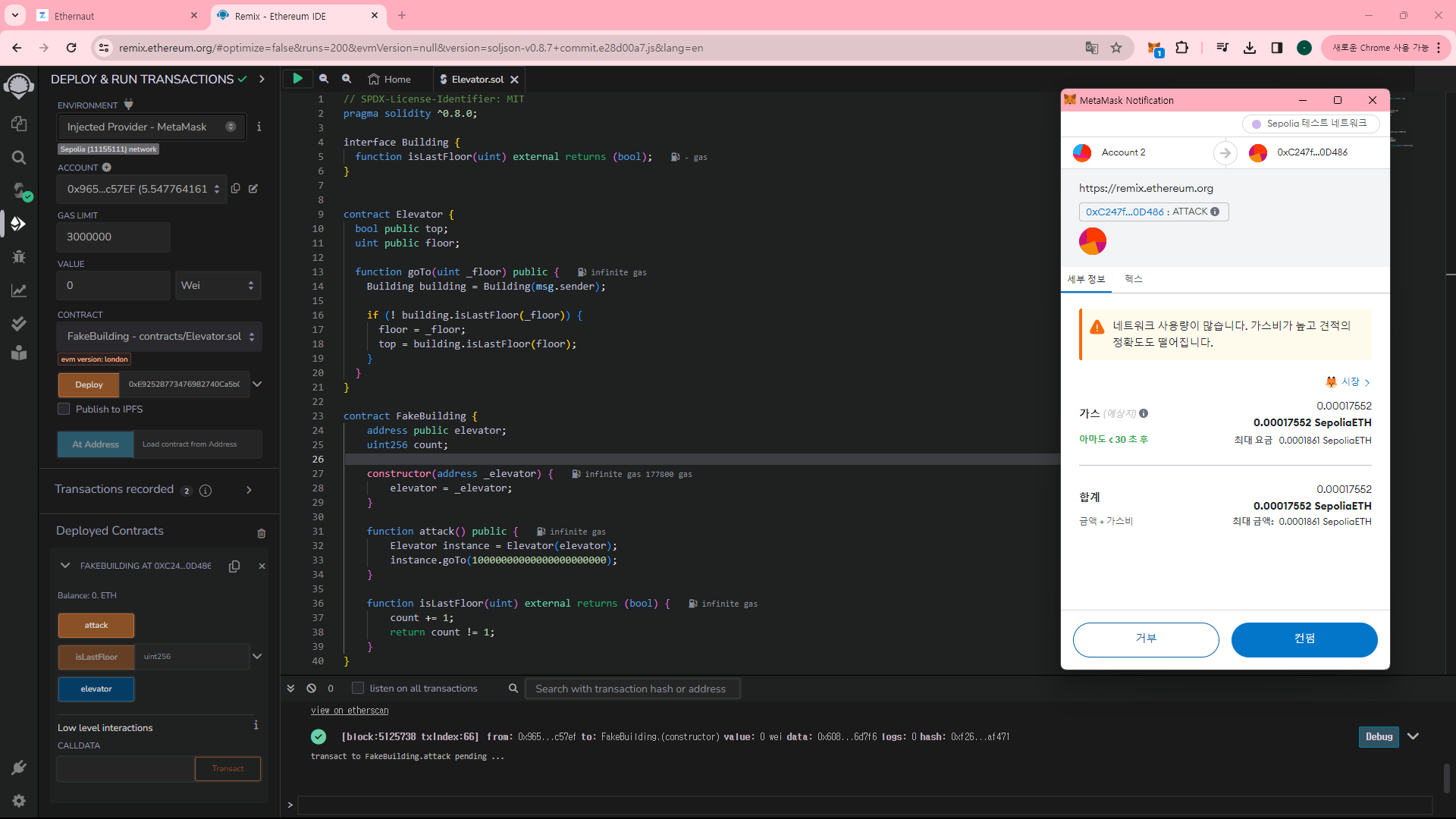Viewport: 1456px width, 819px height.
Task: Edit the account with the pencil icon
Action: [x=253, y=188]
